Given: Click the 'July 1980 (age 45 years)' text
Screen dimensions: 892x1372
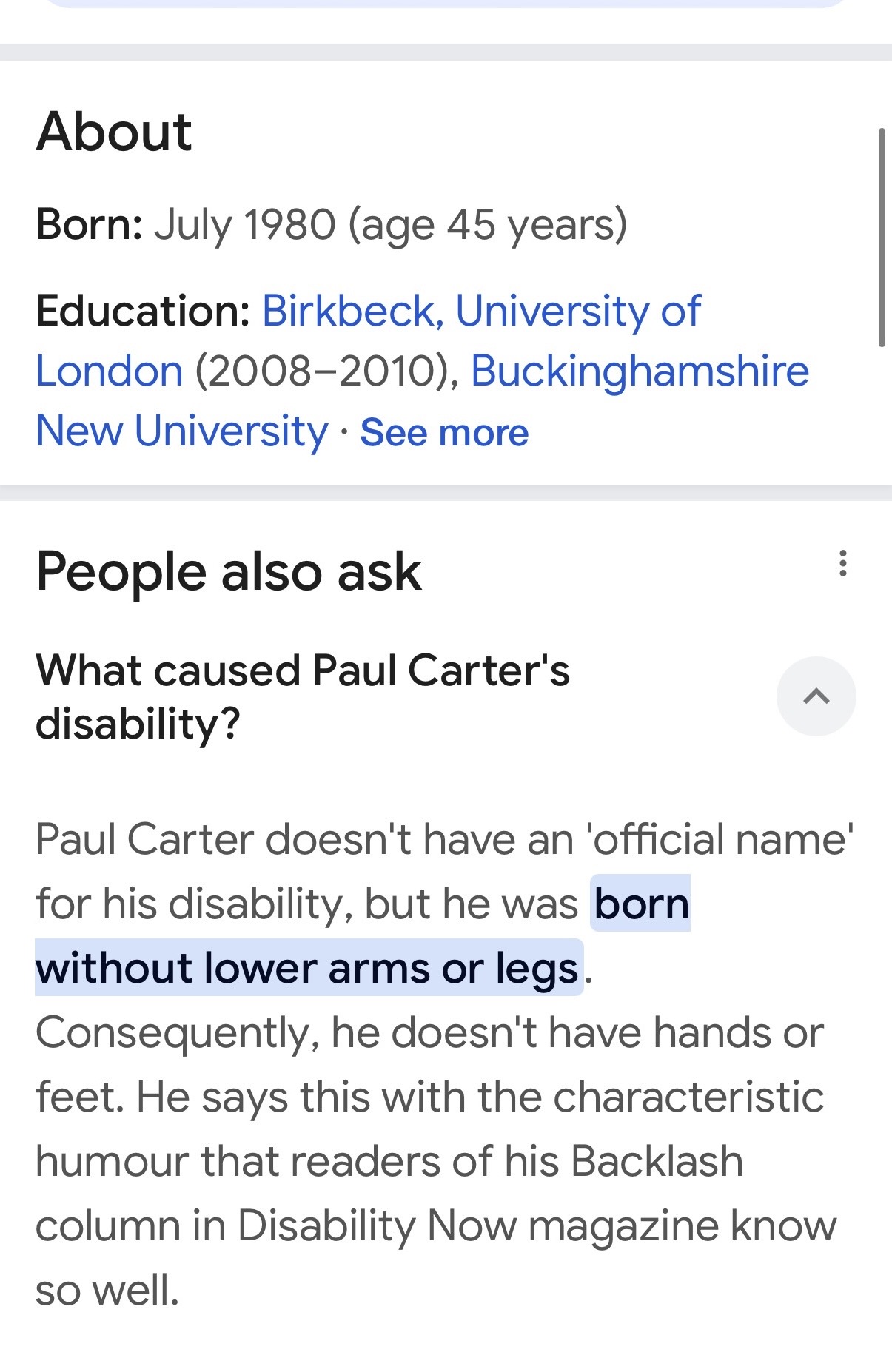Looking at the screenshot, I should (x=390, y=225).
